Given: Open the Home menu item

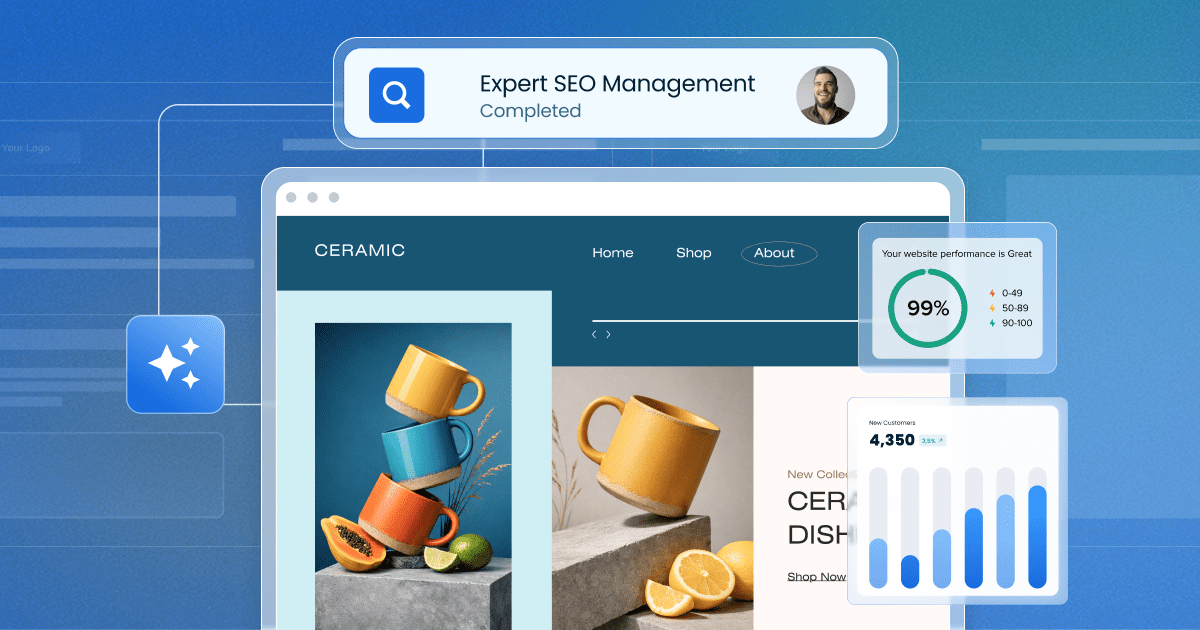Looking at the screenshot, I should click(x=612, y=253).
